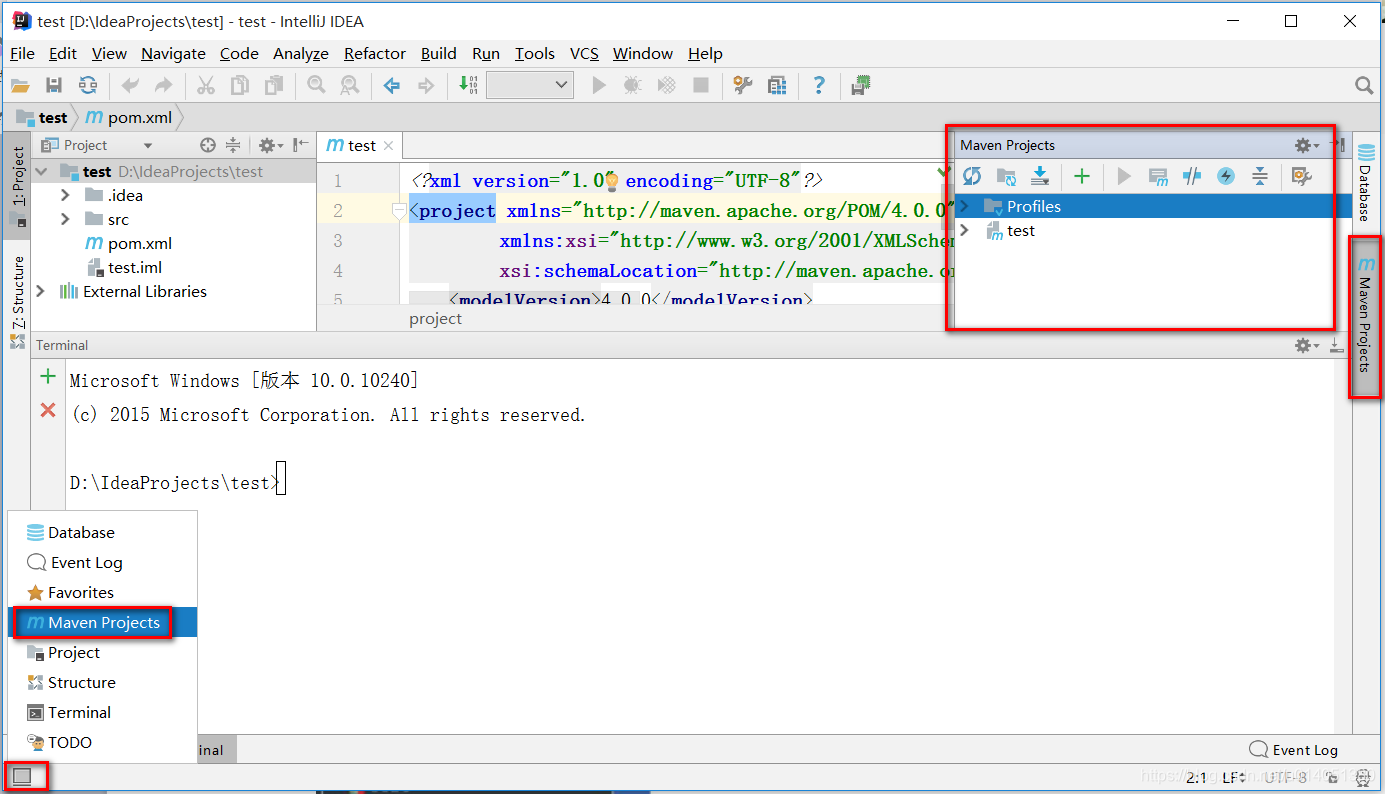Add Maven project with the green plus
This screenshot has height=794, width=1385.
click(x=1081, y=177)
